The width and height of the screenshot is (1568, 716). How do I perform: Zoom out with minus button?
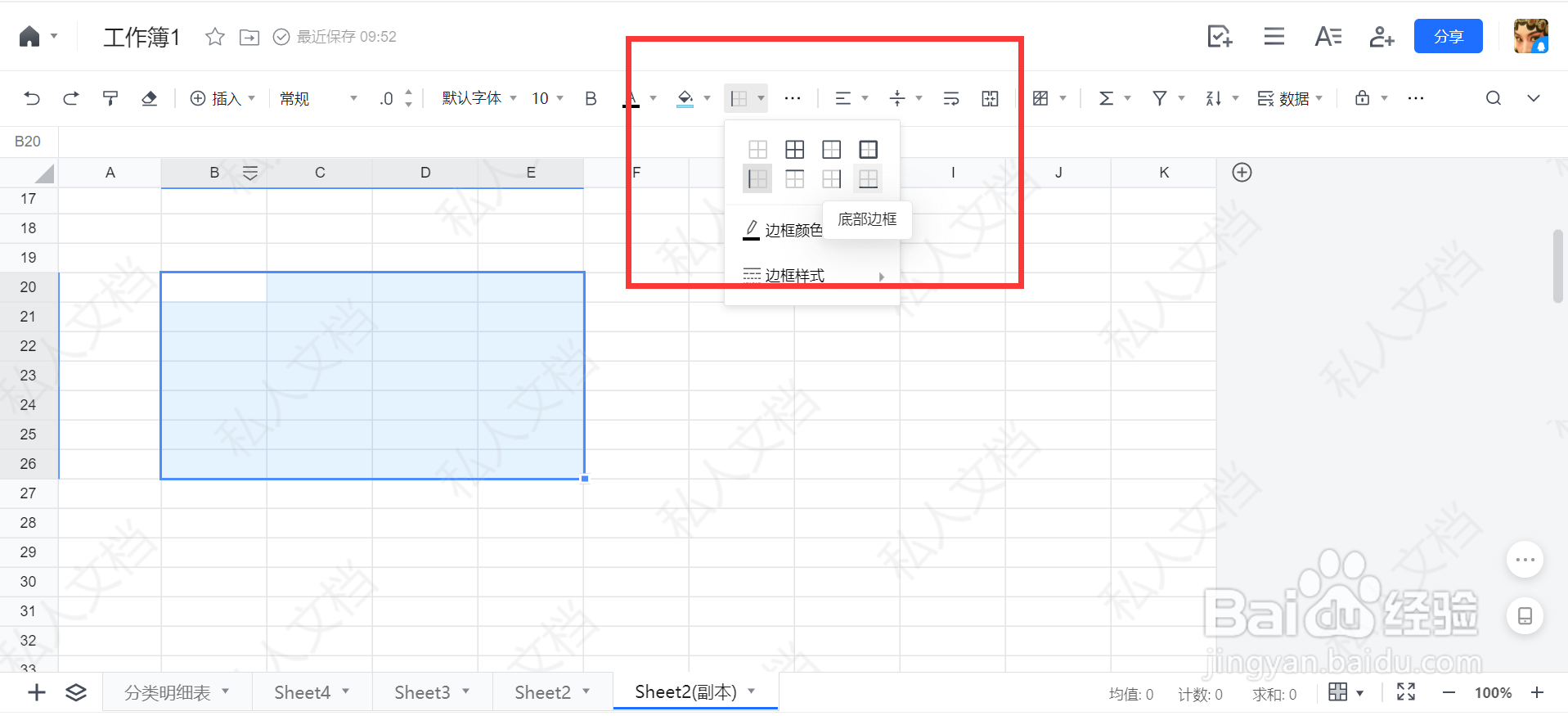[1449, 693]
